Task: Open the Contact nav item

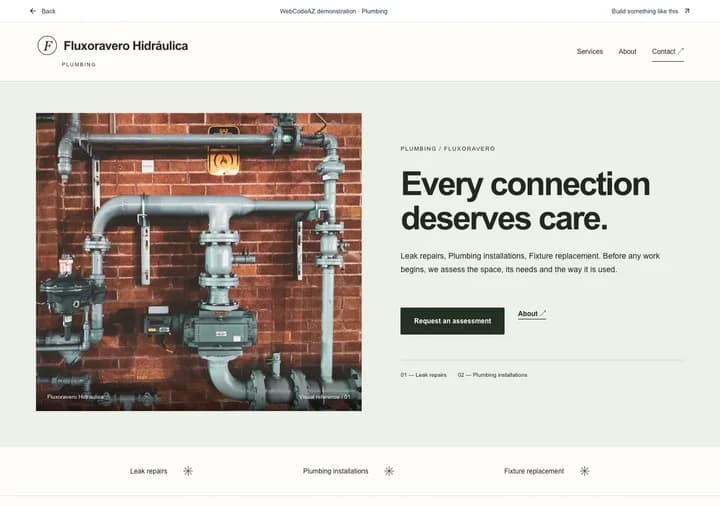Action: 668,51
